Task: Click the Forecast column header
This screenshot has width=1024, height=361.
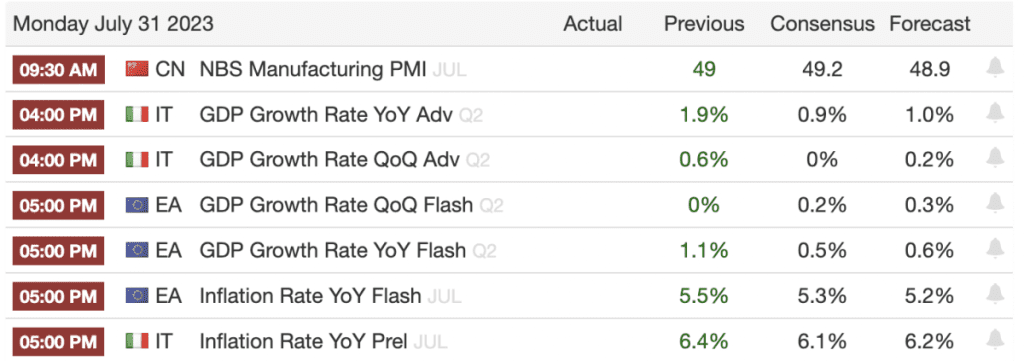Action: (x=930, y=24)
